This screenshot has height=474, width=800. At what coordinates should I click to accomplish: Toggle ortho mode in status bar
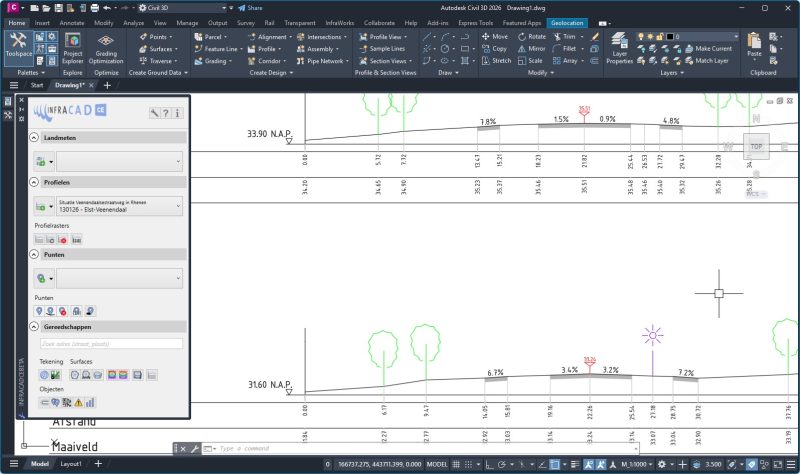pos(489,464)
